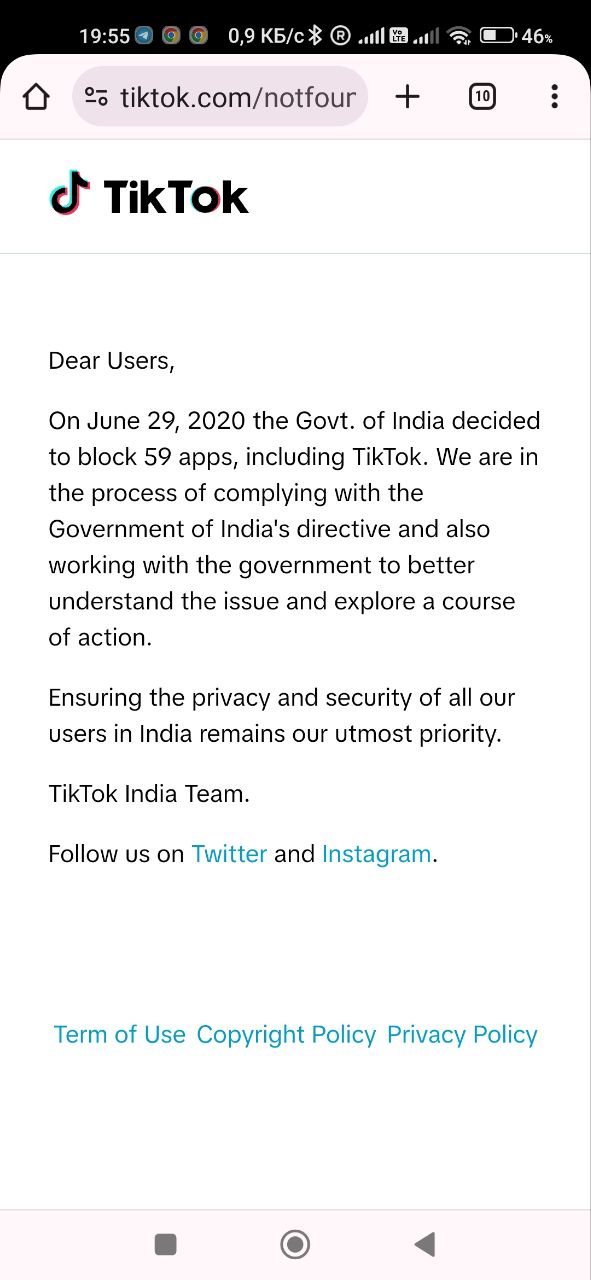Open a new tab with plus icon
This screenshot has width=591, height=1280.
[407, 96]
